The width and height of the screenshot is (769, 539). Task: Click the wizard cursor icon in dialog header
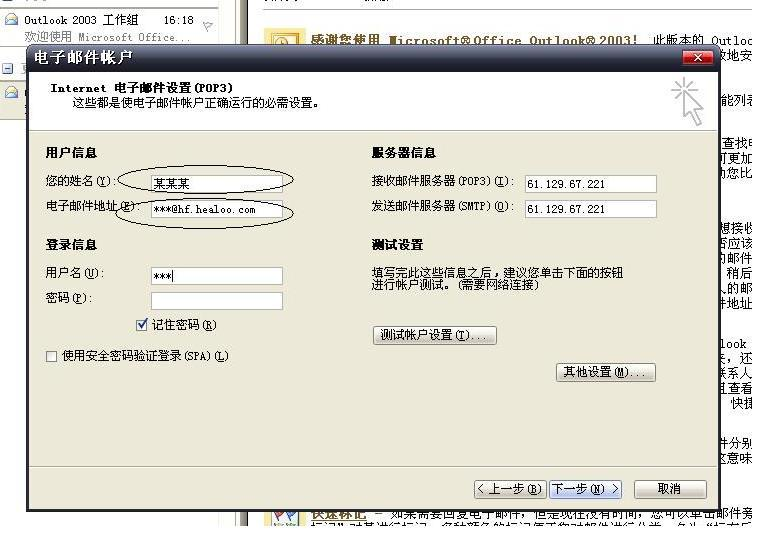[688, 101]
